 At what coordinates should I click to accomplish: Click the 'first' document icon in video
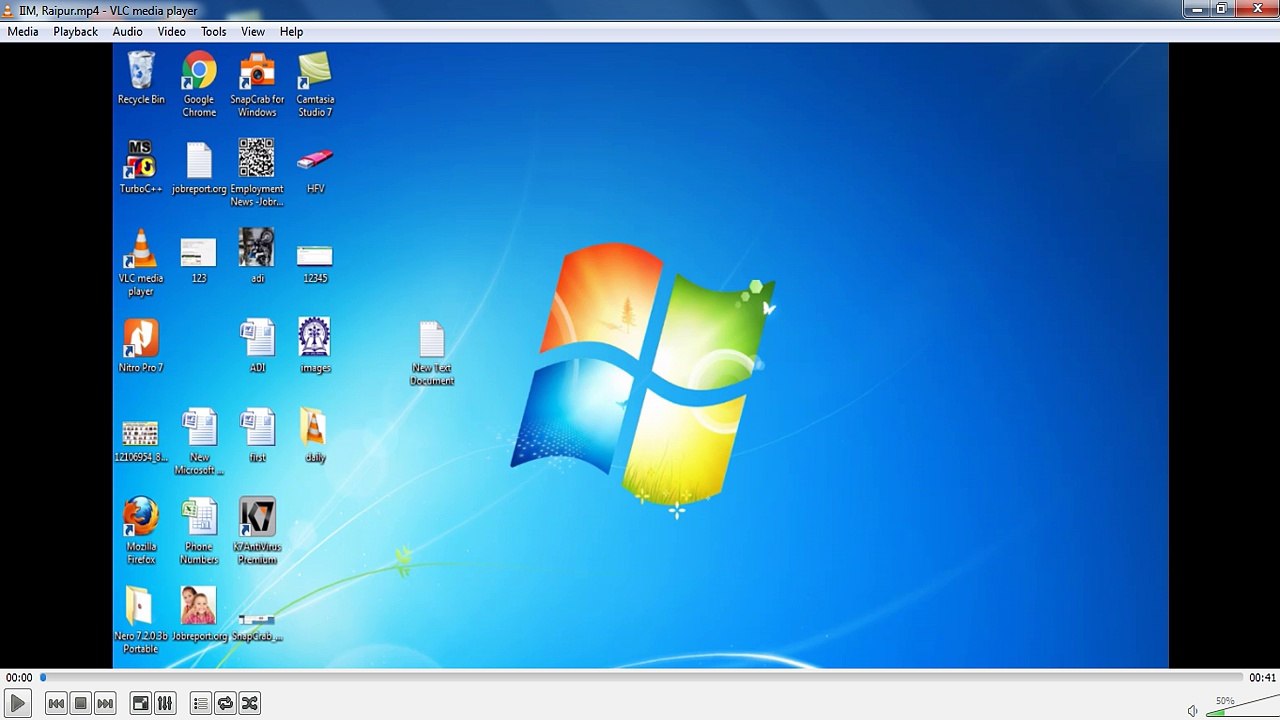257,435
